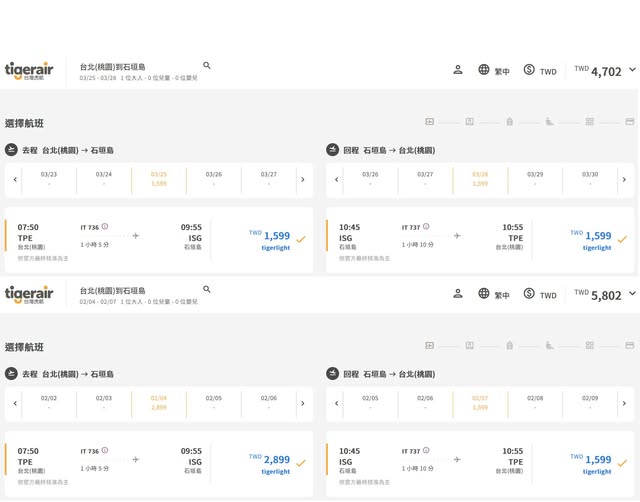The image size is (640, 502).
Task: Click the info icon next to flight IT 736 priced 2,899
Action: pos(105,451)
